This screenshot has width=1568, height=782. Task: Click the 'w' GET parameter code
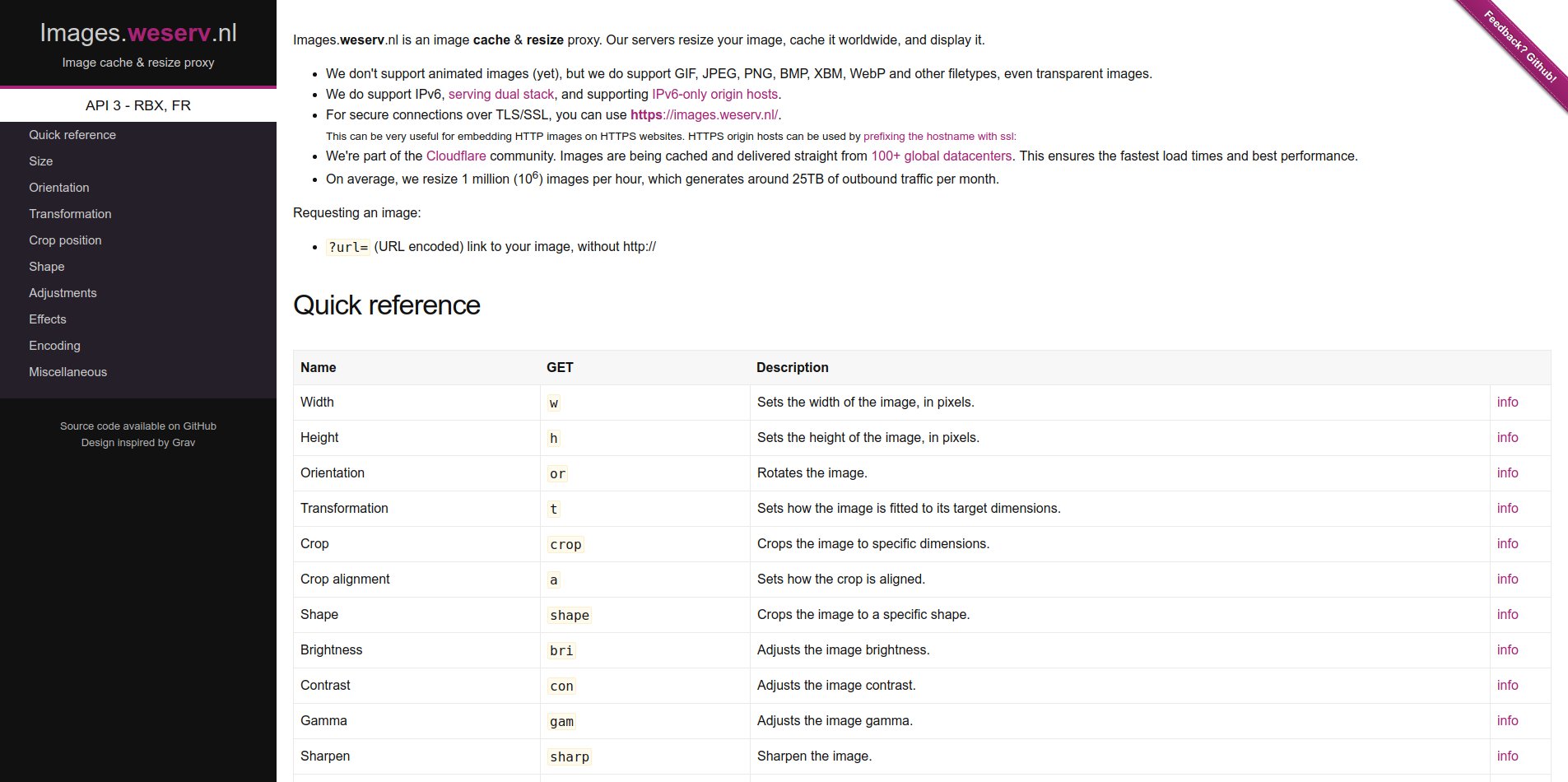pyautogui.click(x=554, y=403)
